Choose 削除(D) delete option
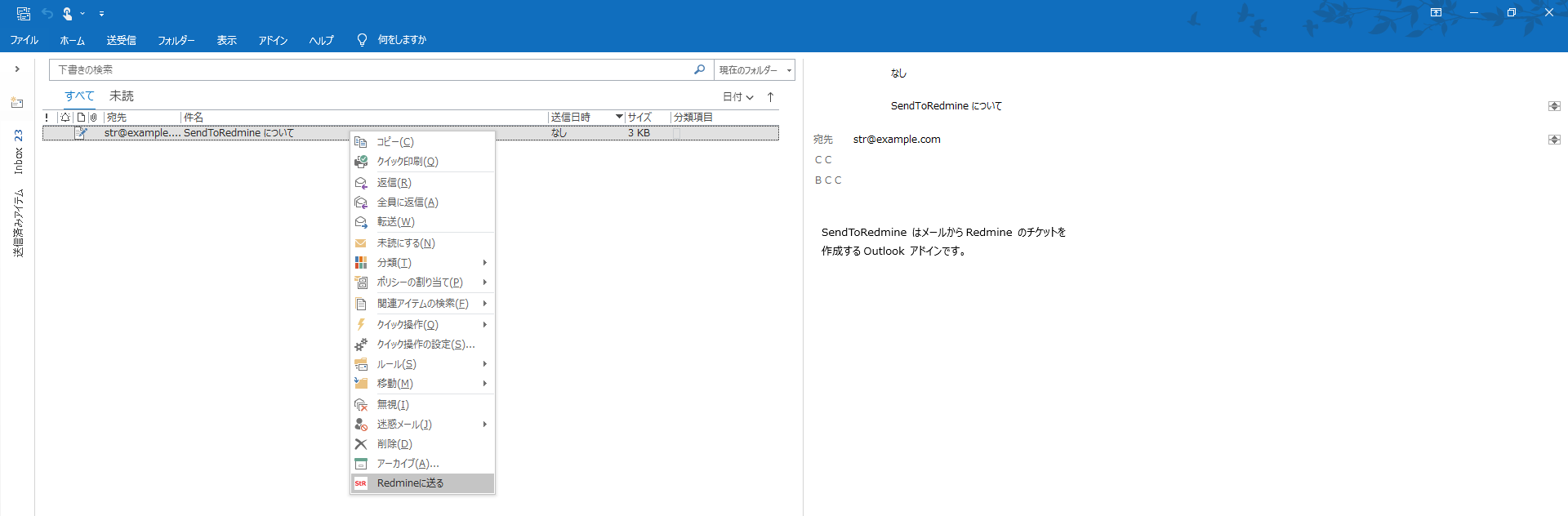Image resolution: width=1568 pixels, height=516 pixels. [422, 444]
